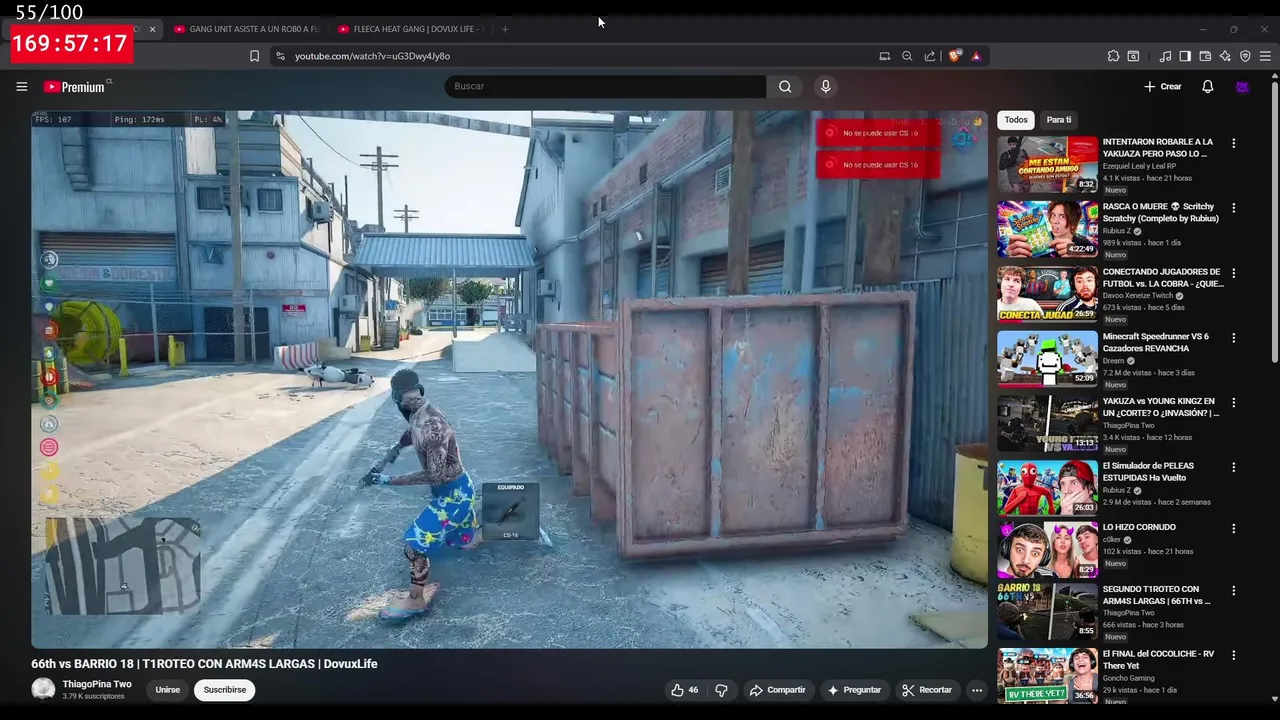Open the account avatar menu
The width and height of the screenshot is (1280, 720).
click(x=1242, y=87)
